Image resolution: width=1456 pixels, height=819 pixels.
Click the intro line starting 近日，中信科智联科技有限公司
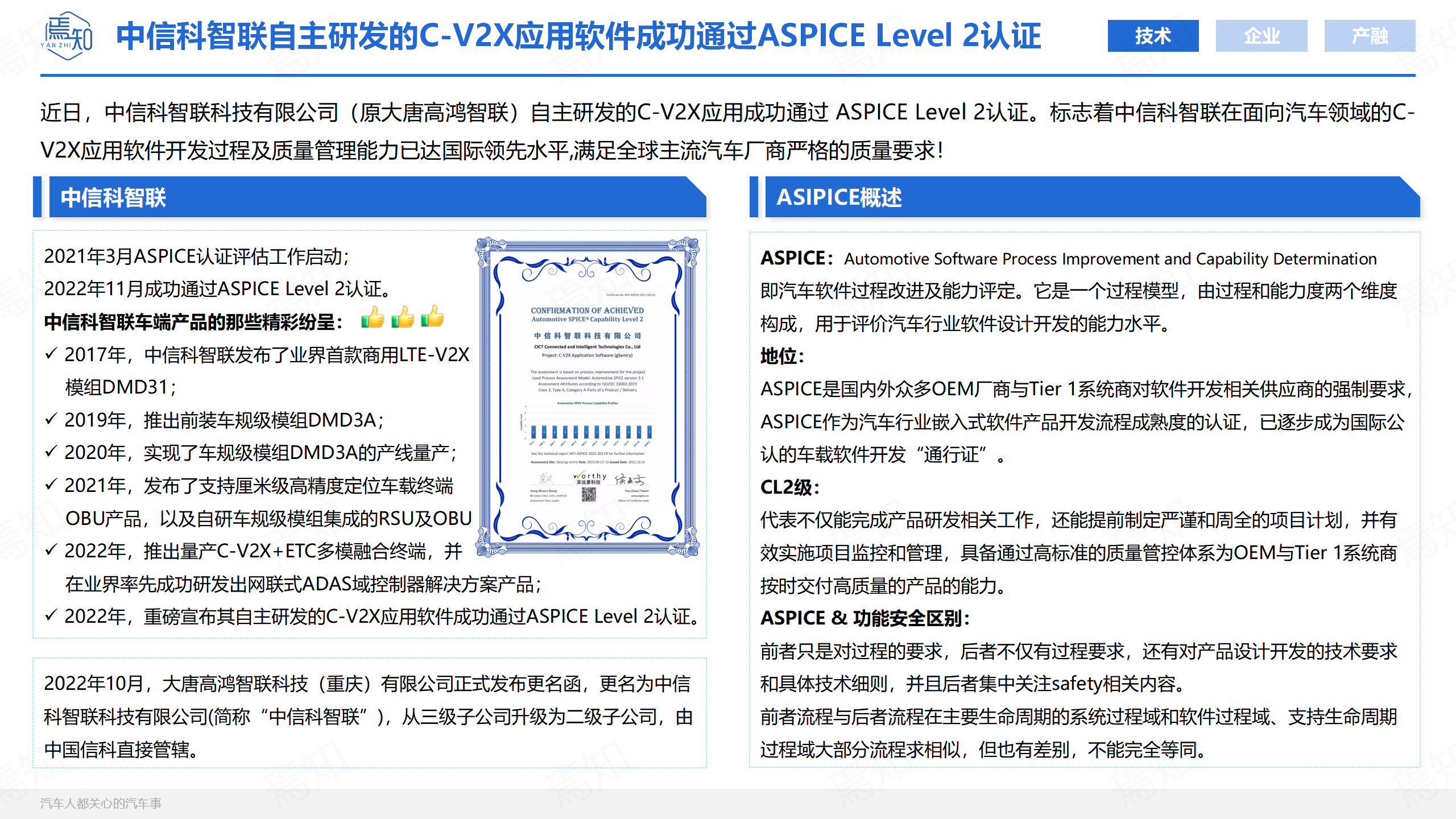[x=727, y=112]
